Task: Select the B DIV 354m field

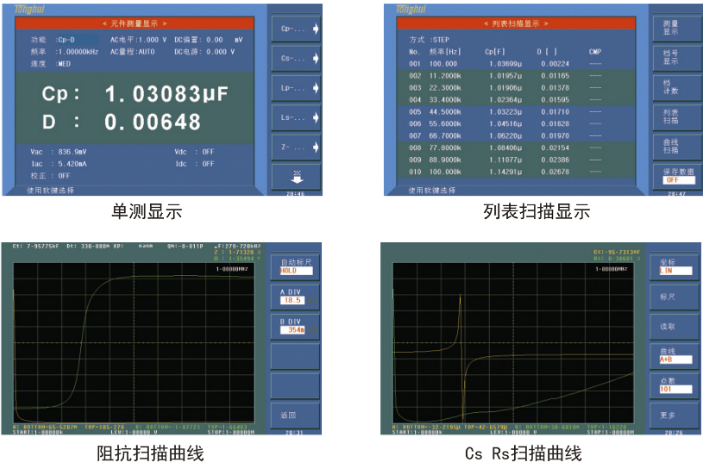Action: click(x=292, y=330)
